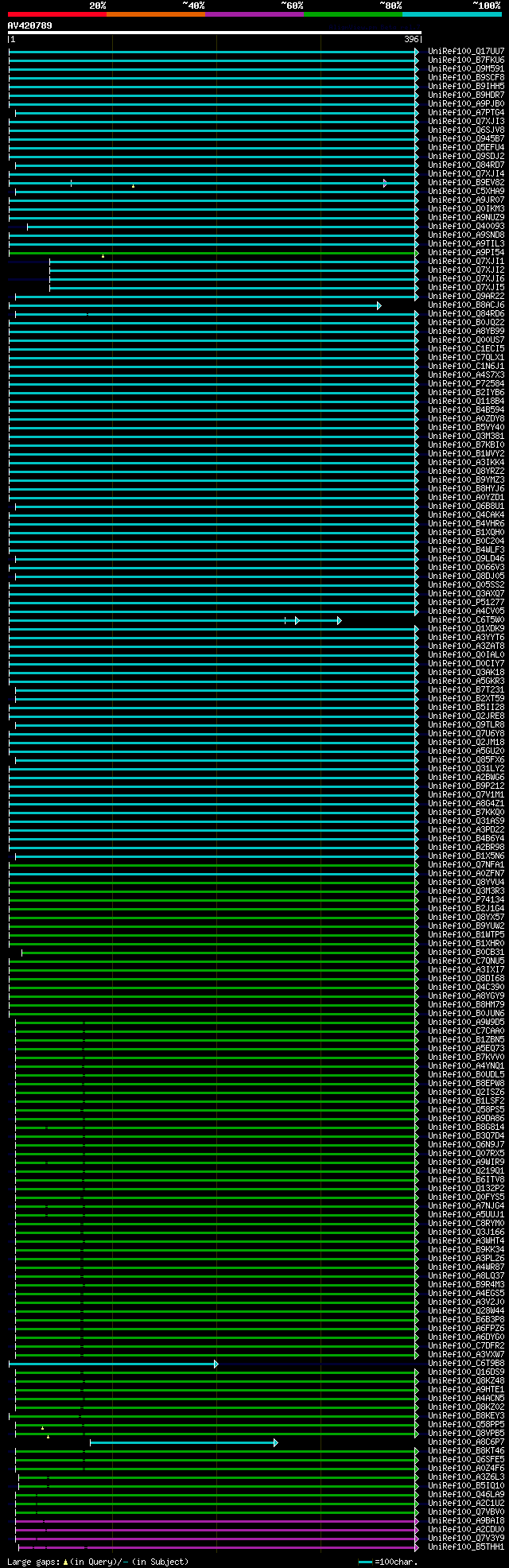This screenshot has width=509, height=1568.
Task: Open hit UniRef100_A7PTG4
Action: tap(466, 112)
